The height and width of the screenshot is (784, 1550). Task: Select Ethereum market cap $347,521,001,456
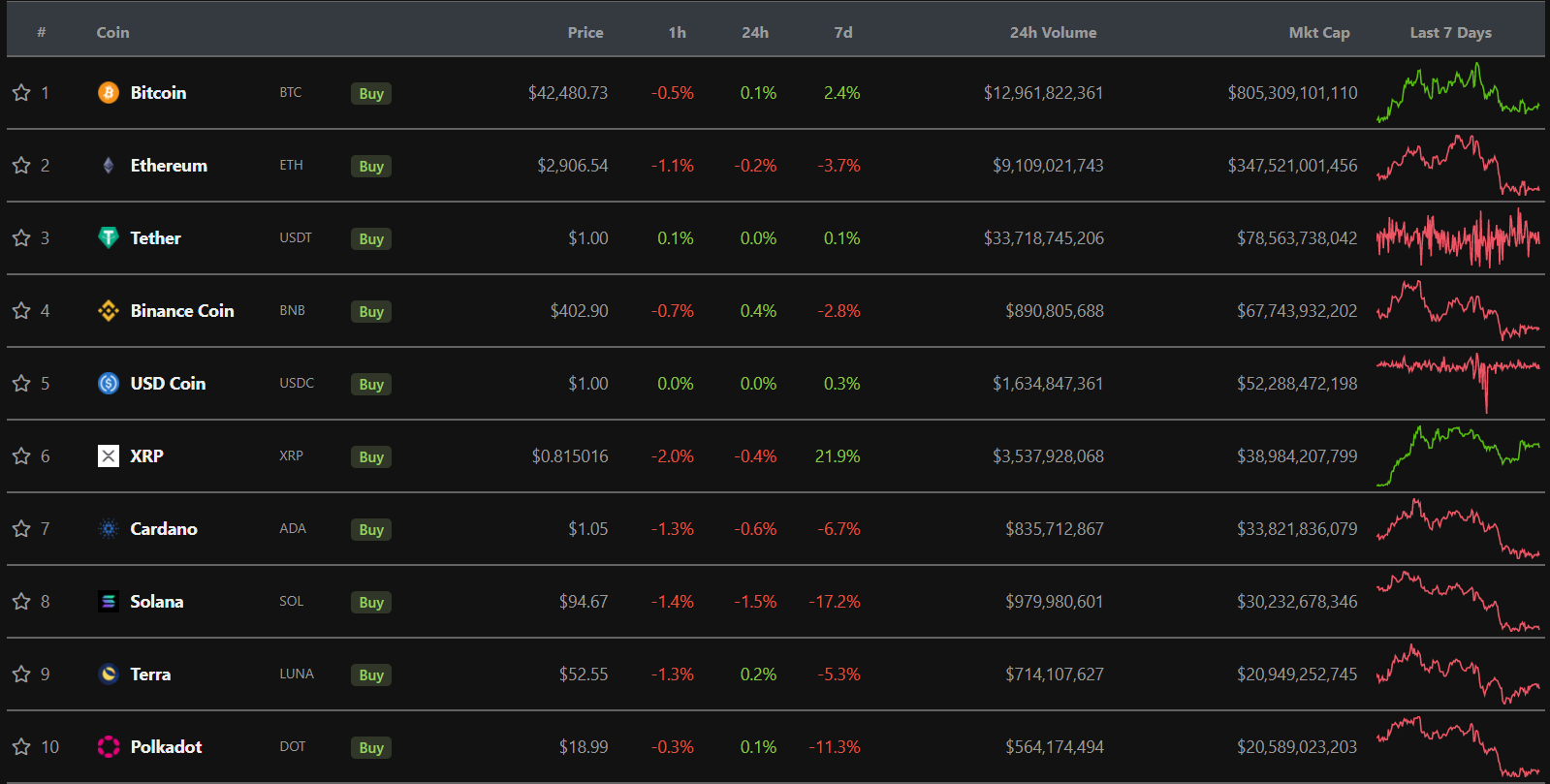click(x=1292, y=166)
